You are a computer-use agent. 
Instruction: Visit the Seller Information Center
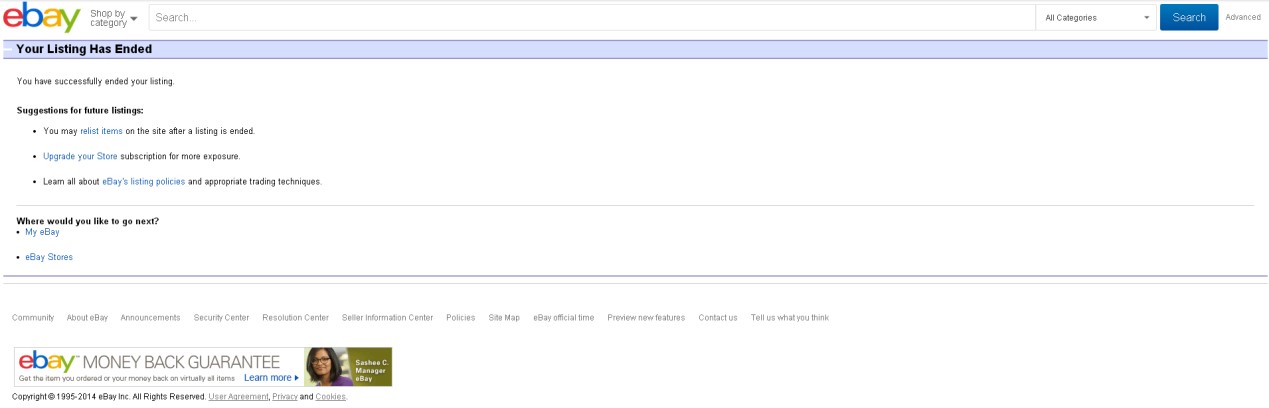click(x=387, y=318)
